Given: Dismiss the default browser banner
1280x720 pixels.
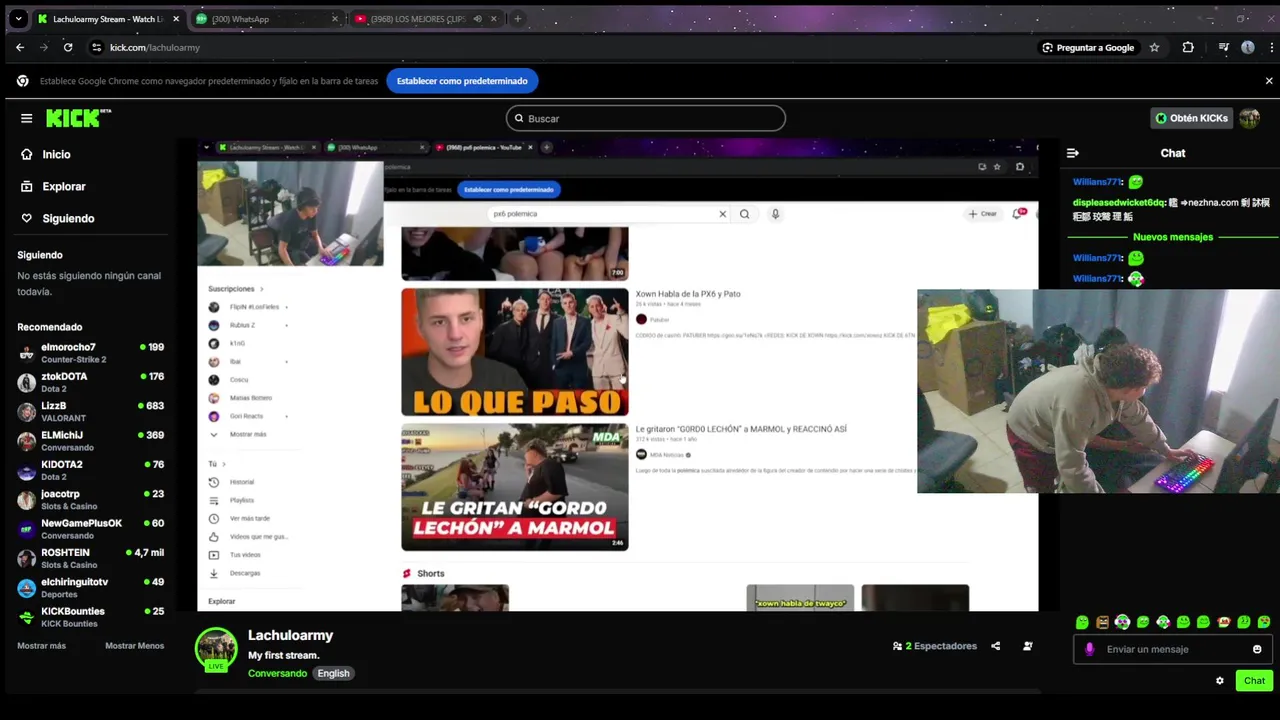Looking at the screenshot, I should (1269, 81).
